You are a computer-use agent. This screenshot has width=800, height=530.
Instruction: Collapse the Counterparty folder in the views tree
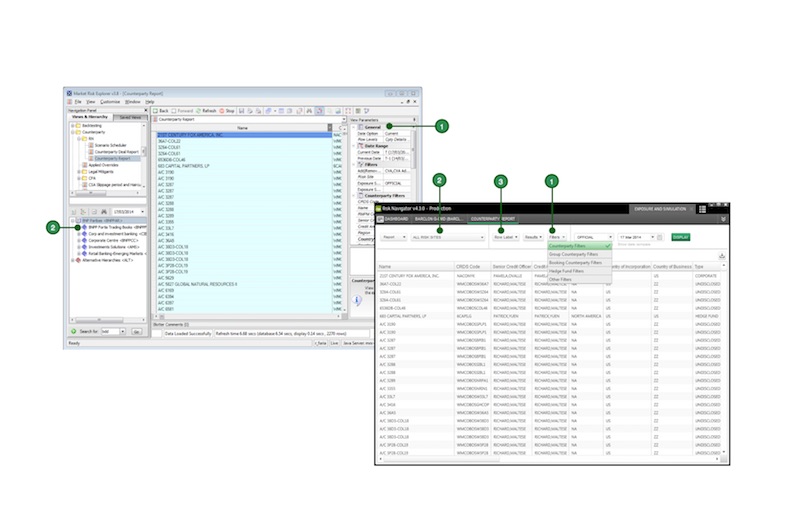(x=72, y=132)
